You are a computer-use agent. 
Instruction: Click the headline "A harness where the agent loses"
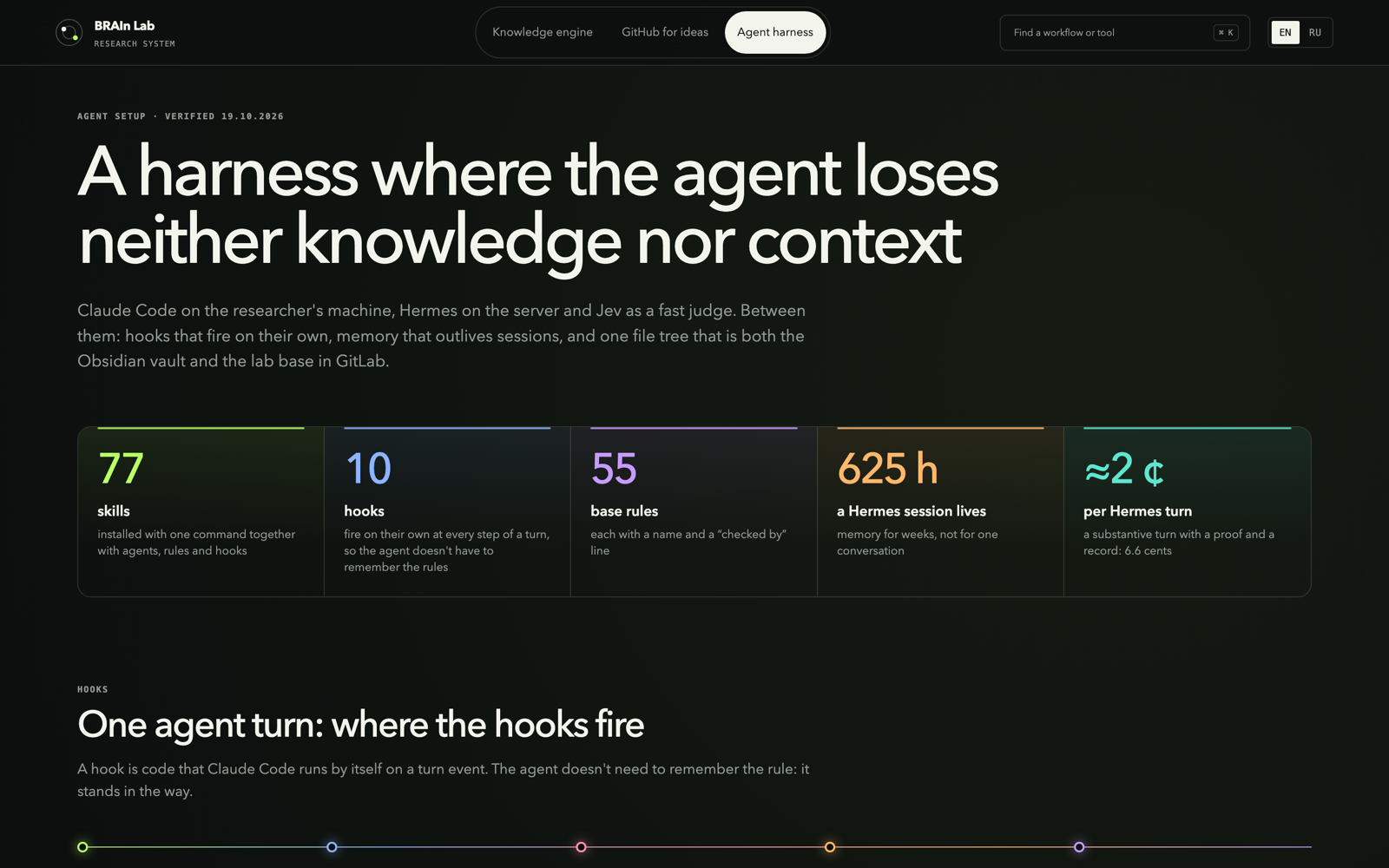pos(538,172)
